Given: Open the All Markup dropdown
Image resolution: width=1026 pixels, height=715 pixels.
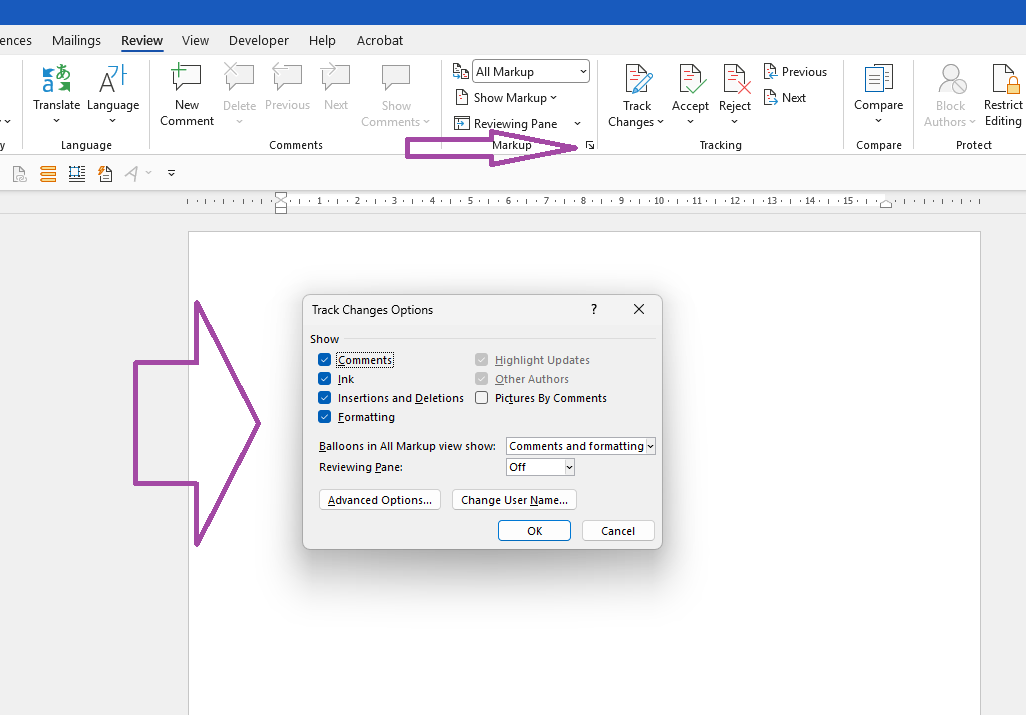Looking at the screenshot, I should pos(531,72).
